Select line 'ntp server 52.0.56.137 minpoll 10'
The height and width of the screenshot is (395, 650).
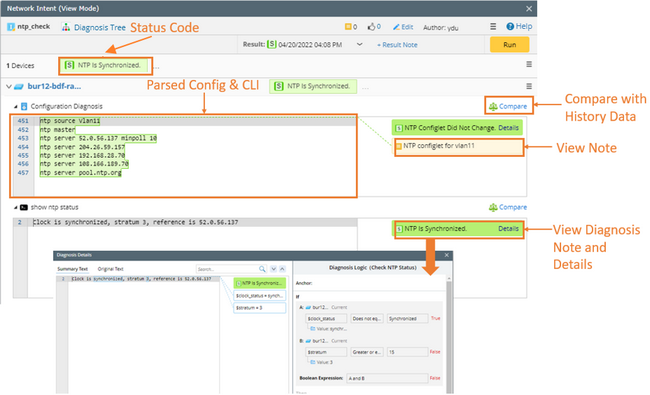point(98,138)
